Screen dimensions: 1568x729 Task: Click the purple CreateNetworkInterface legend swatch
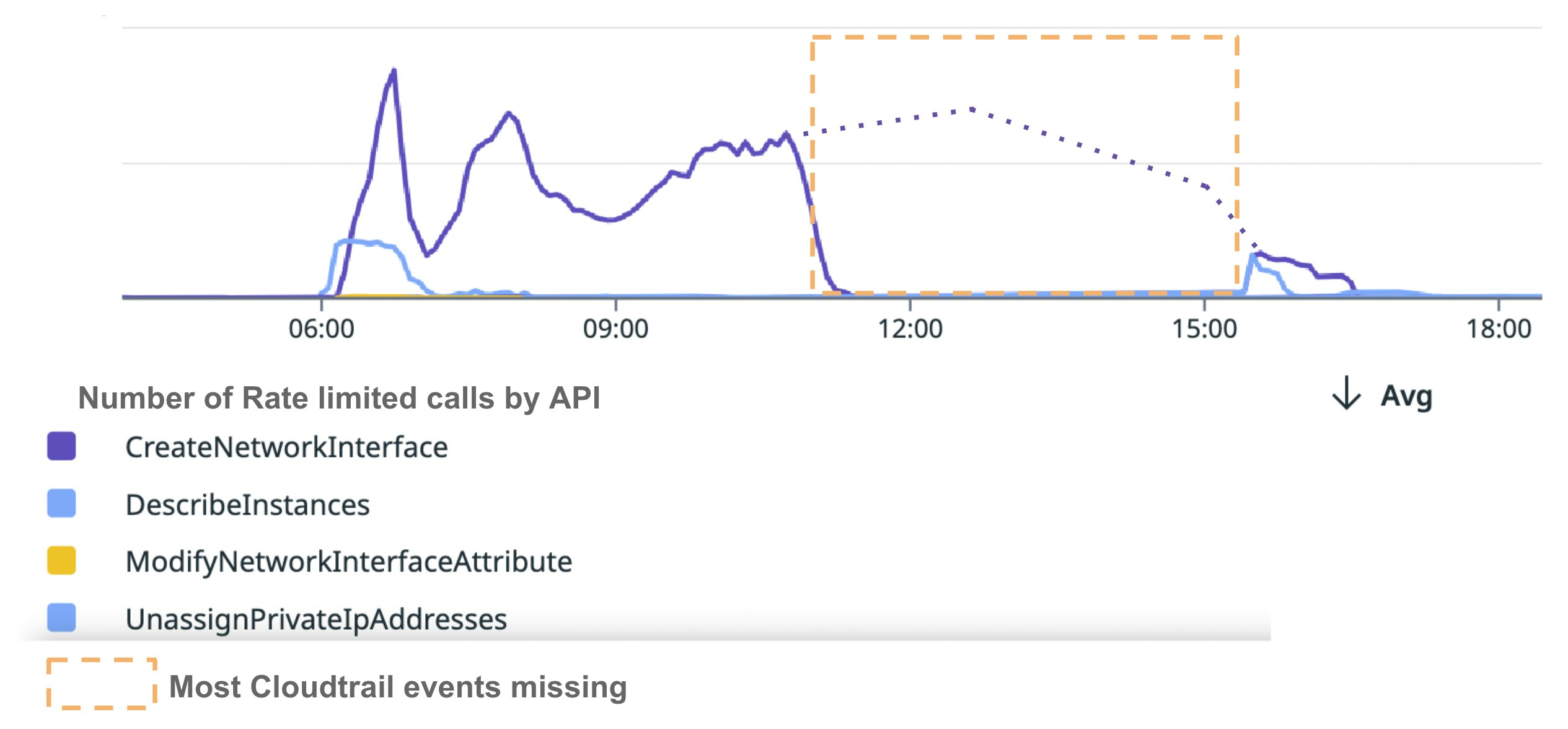pyautogui.click(x=61, y=446)
